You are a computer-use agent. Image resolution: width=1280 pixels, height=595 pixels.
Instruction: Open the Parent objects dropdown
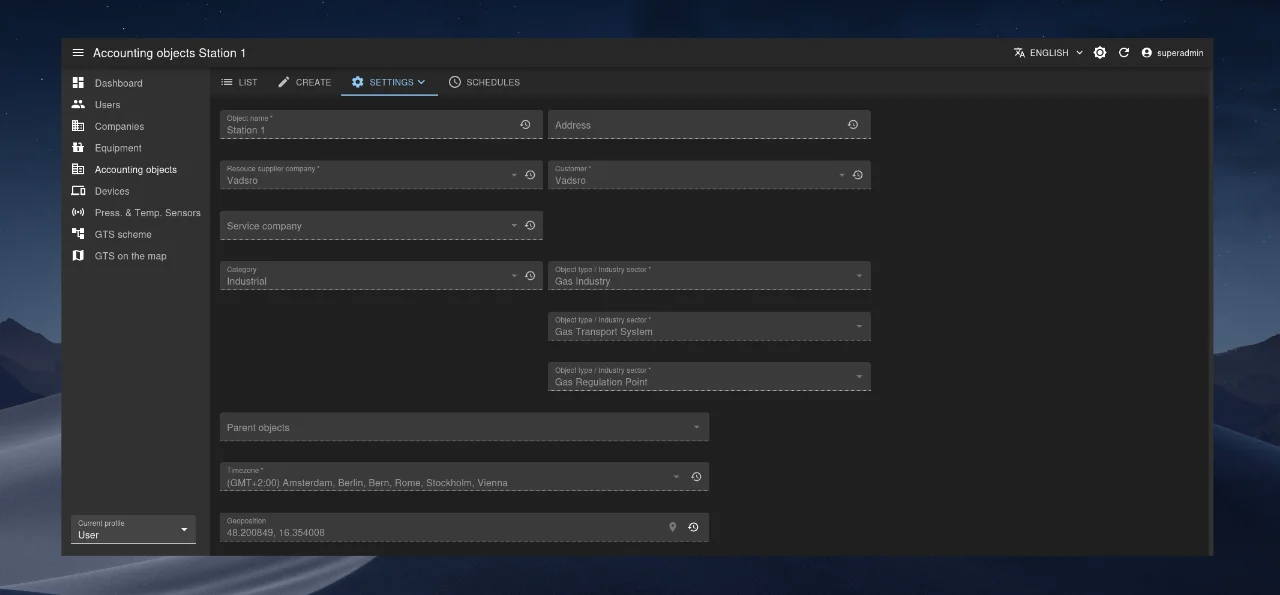click(x=464, y=427)
